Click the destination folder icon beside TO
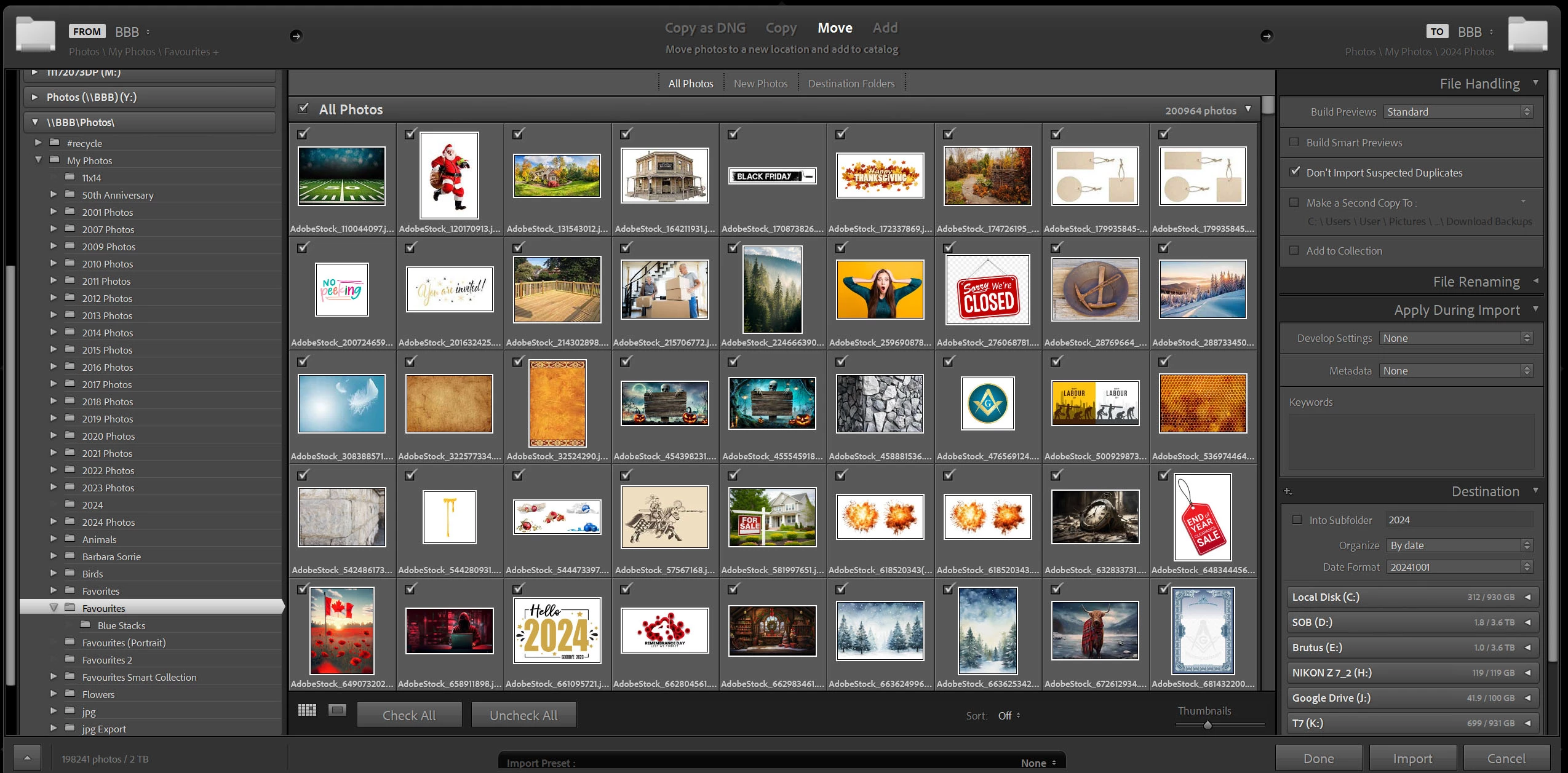The height and width of the screenshot is (773, 1568). pos(1527,35)
